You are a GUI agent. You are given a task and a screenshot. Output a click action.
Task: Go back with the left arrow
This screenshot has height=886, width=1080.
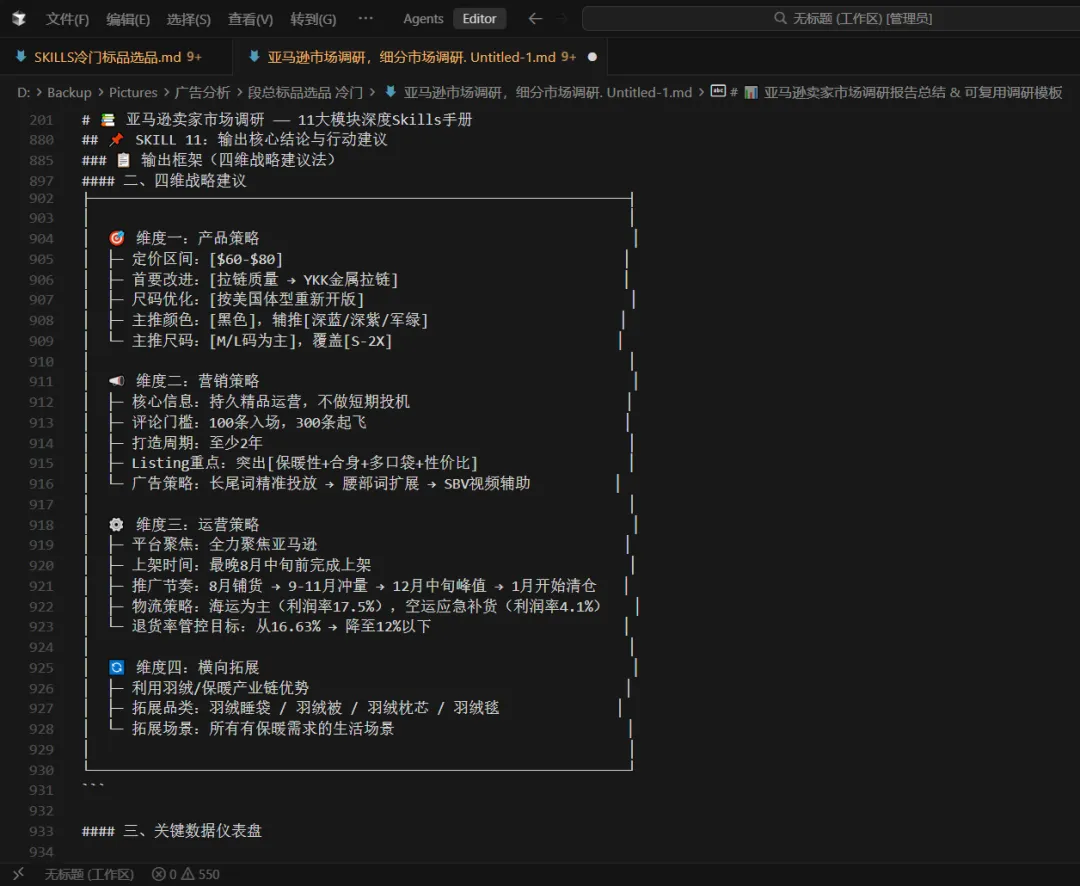pos(535,19)
